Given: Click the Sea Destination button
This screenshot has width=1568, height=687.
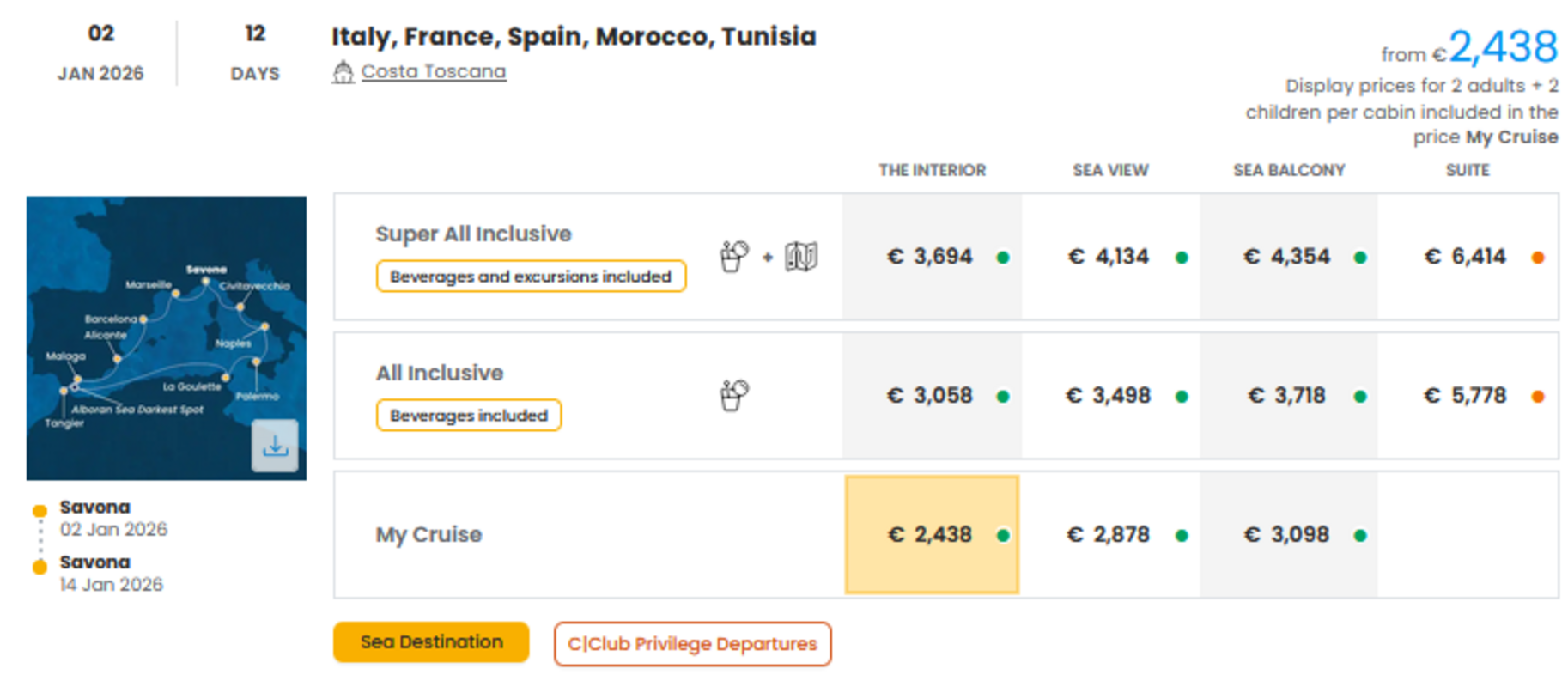Looking at the screenshot, I should click(431, 642).
